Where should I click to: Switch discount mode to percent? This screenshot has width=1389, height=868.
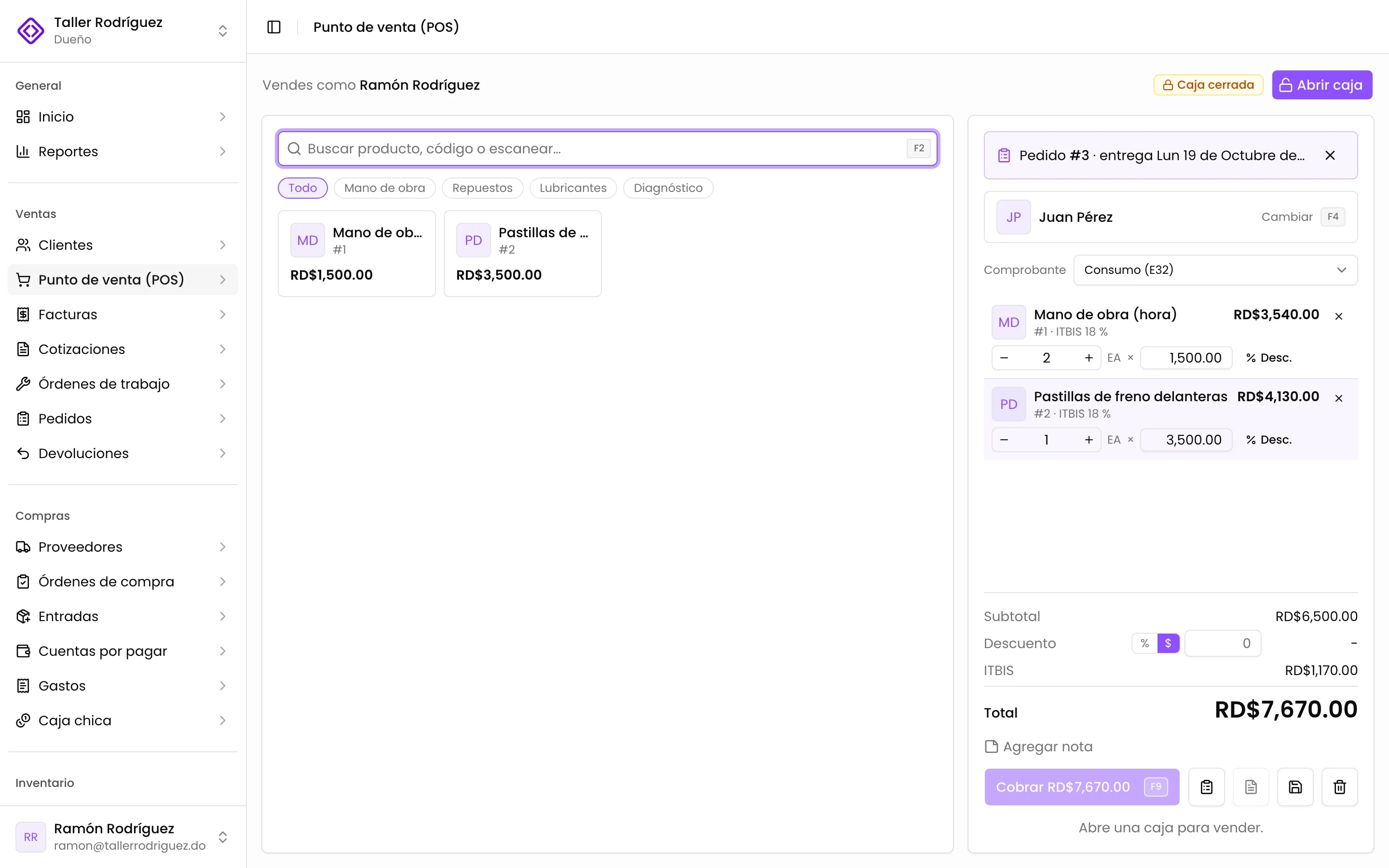pyautogui.click(x=1144, y=644)
